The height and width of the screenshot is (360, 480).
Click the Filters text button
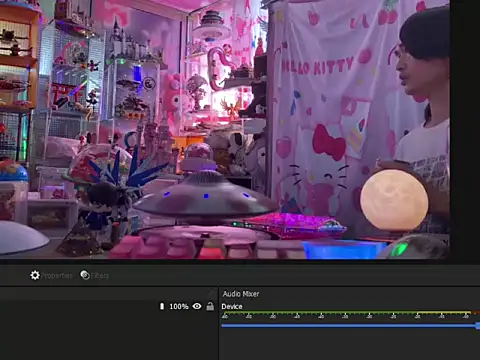click(100, 276)
